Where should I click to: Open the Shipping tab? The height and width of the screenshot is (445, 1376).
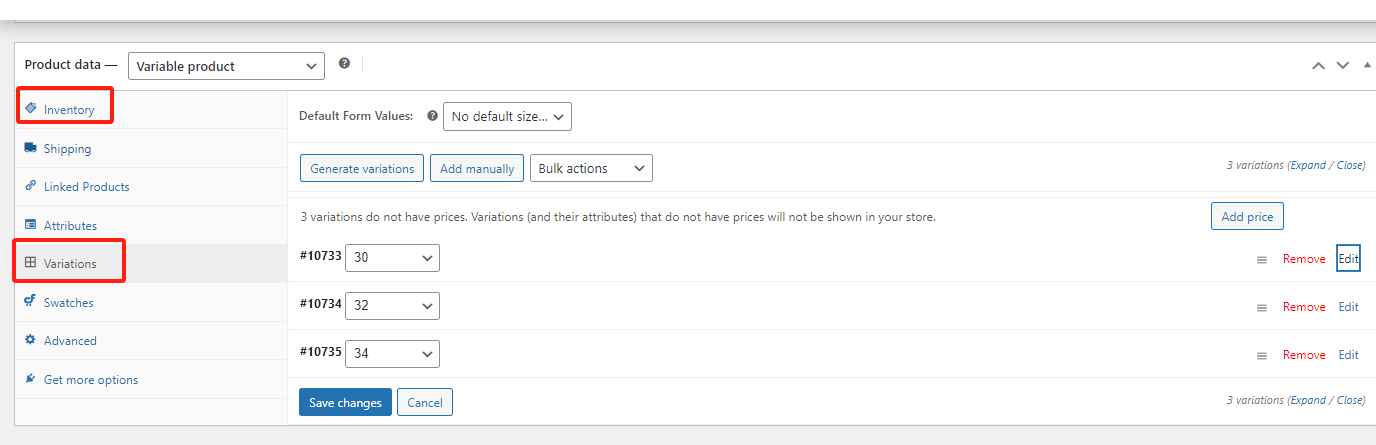67,149
